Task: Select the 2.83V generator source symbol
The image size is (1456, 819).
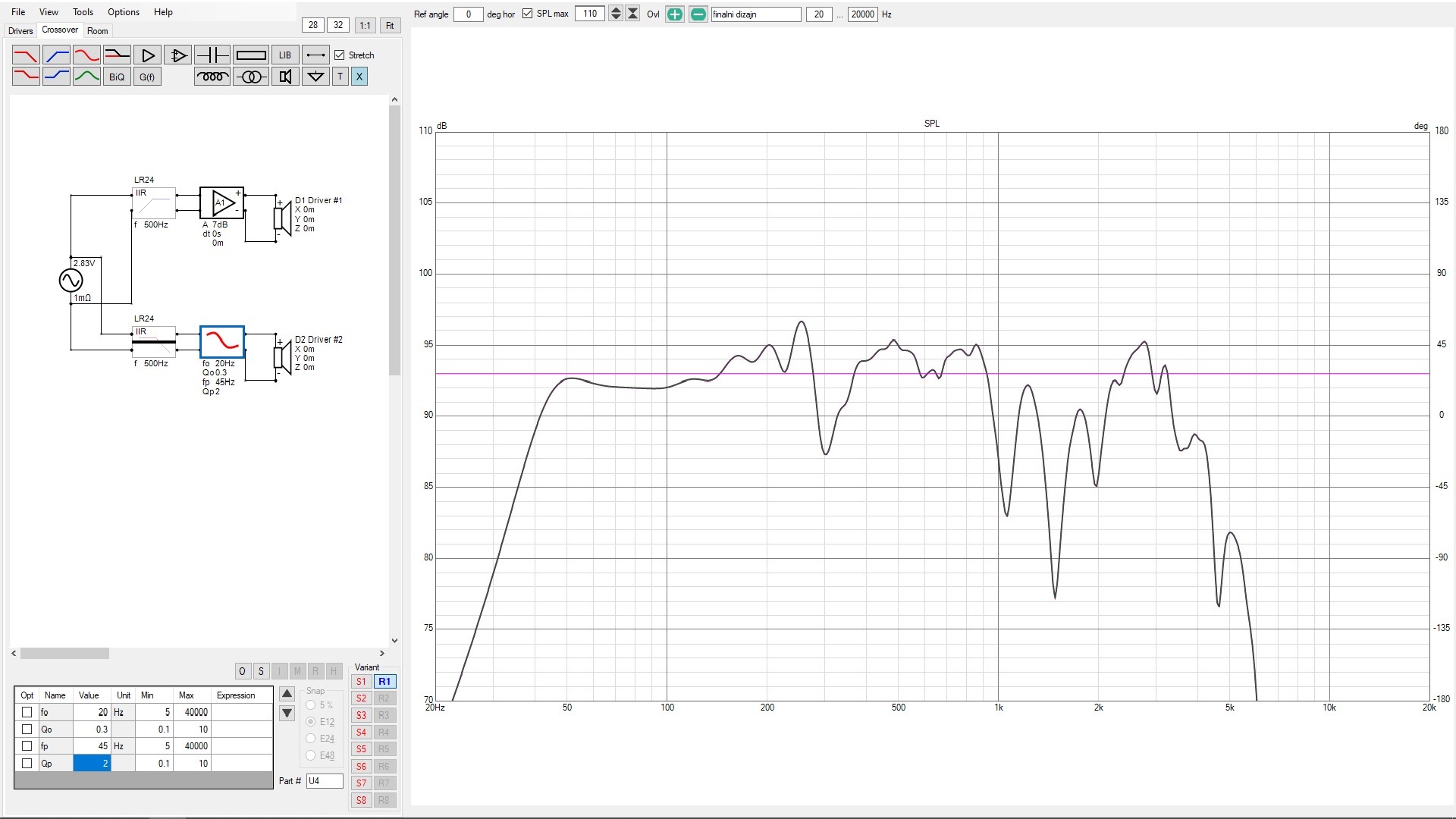Action: pos(71,281)
